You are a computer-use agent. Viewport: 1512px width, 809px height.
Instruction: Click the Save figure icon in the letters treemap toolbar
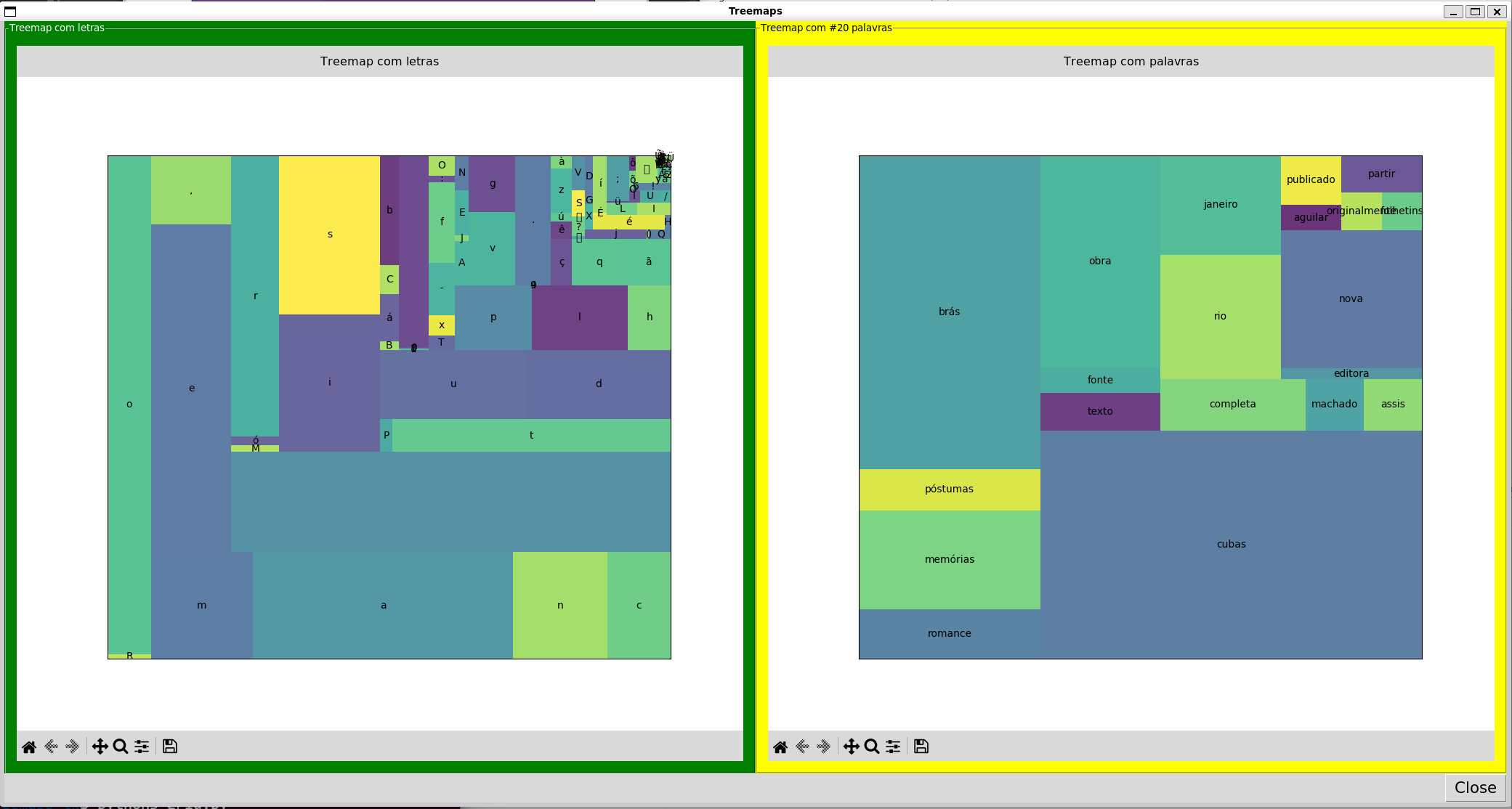click(170, 747)
